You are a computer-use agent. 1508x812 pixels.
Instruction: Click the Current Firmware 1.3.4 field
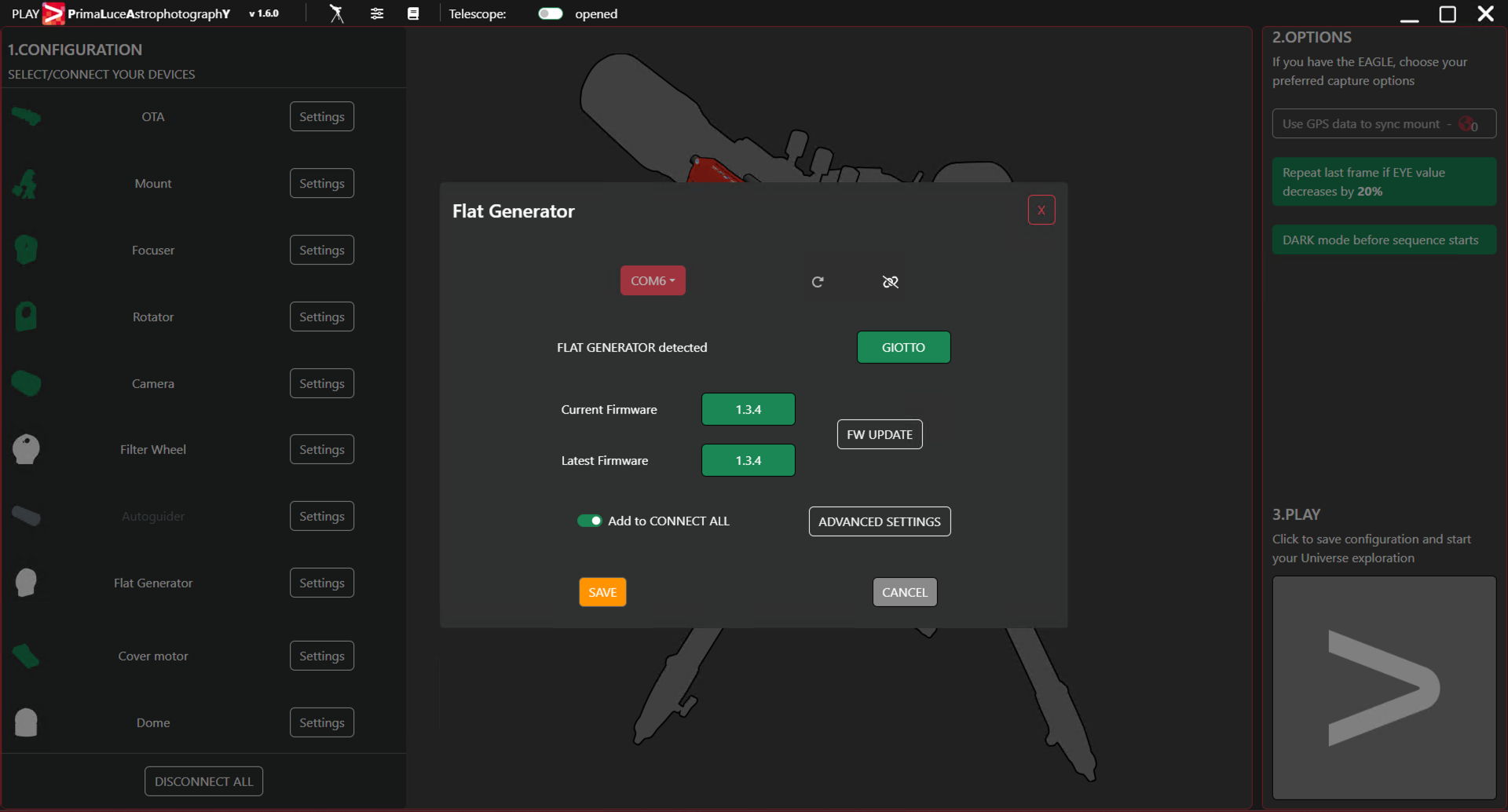[x=749, y=409]
